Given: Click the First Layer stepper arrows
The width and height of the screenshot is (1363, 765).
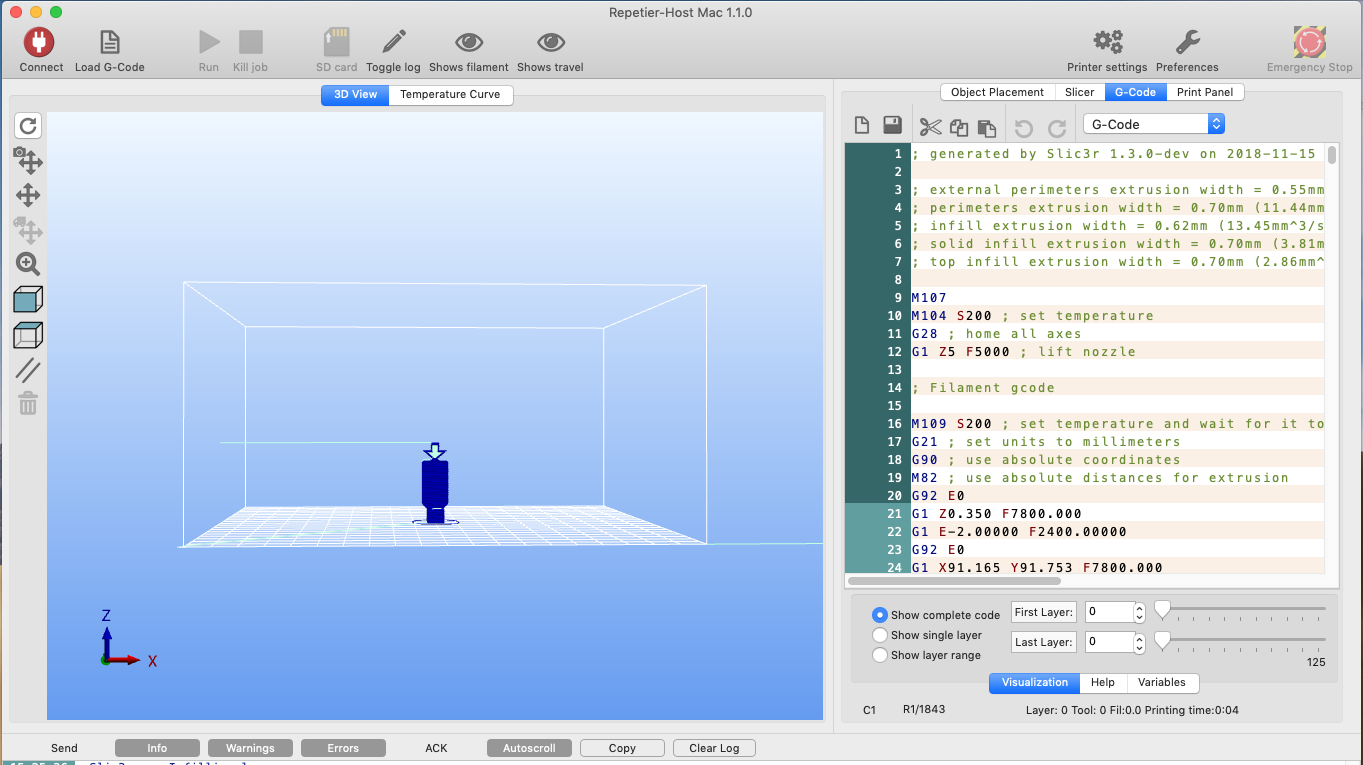Looking at the screenshot, I should pyautogui.click(x=1140, y=612).
